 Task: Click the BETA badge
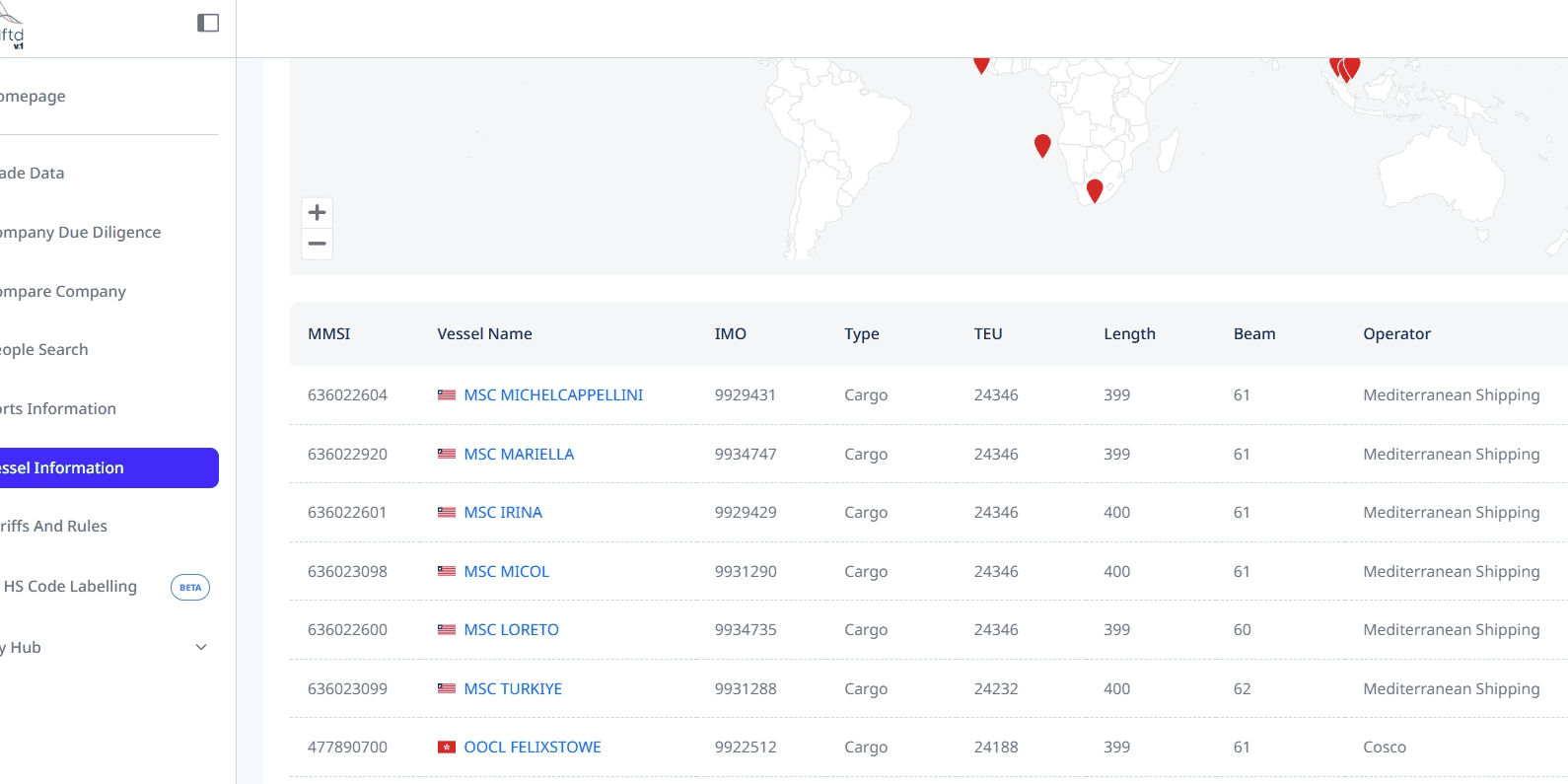pos(190,587)
